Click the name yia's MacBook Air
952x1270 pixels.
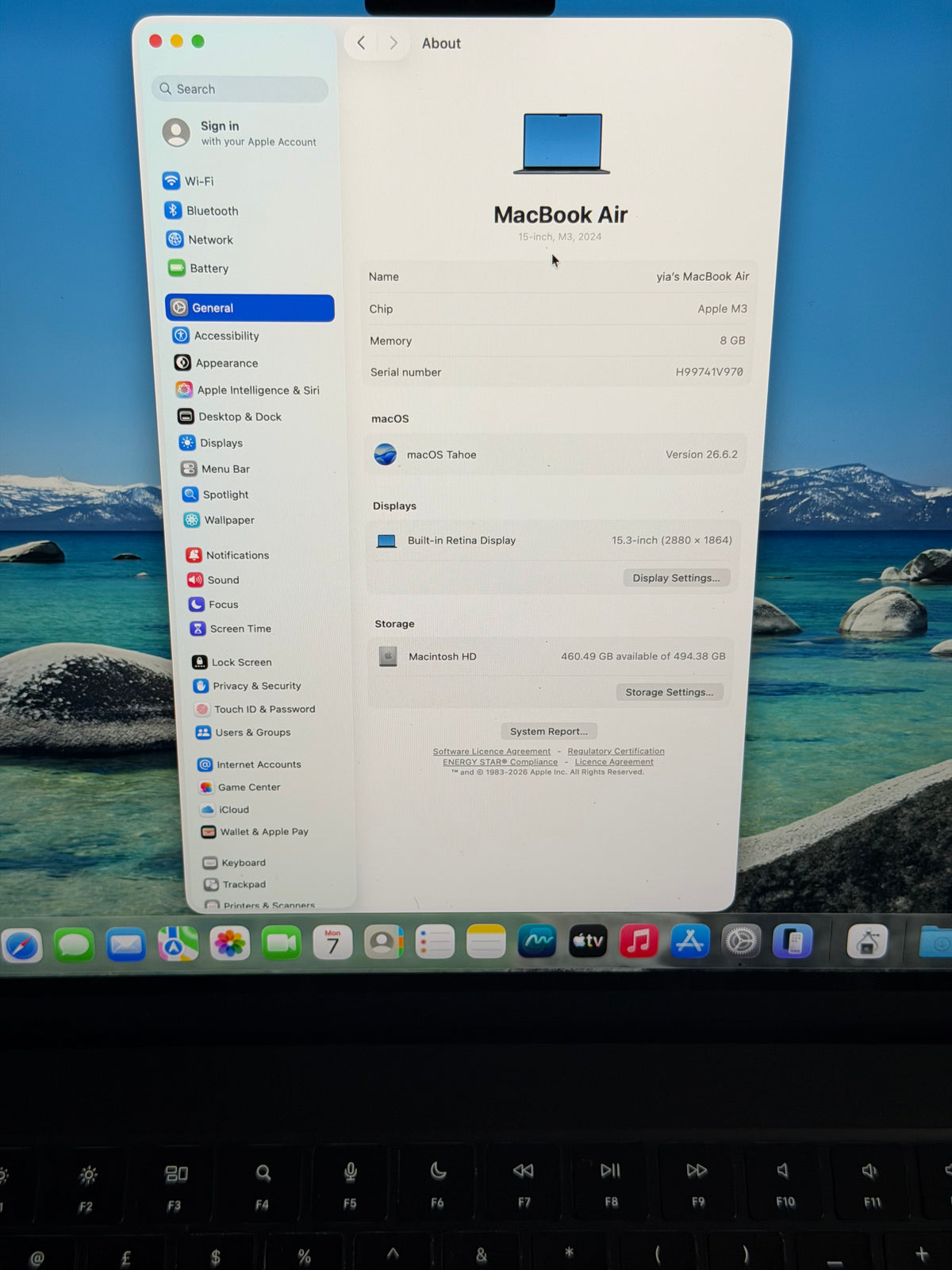(x=703, y=276)
